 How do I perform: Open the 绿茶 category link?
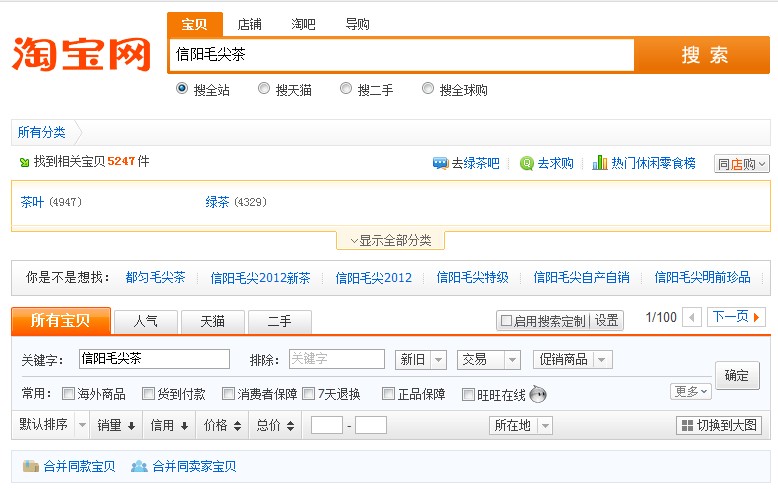click(x=217, y=202)
